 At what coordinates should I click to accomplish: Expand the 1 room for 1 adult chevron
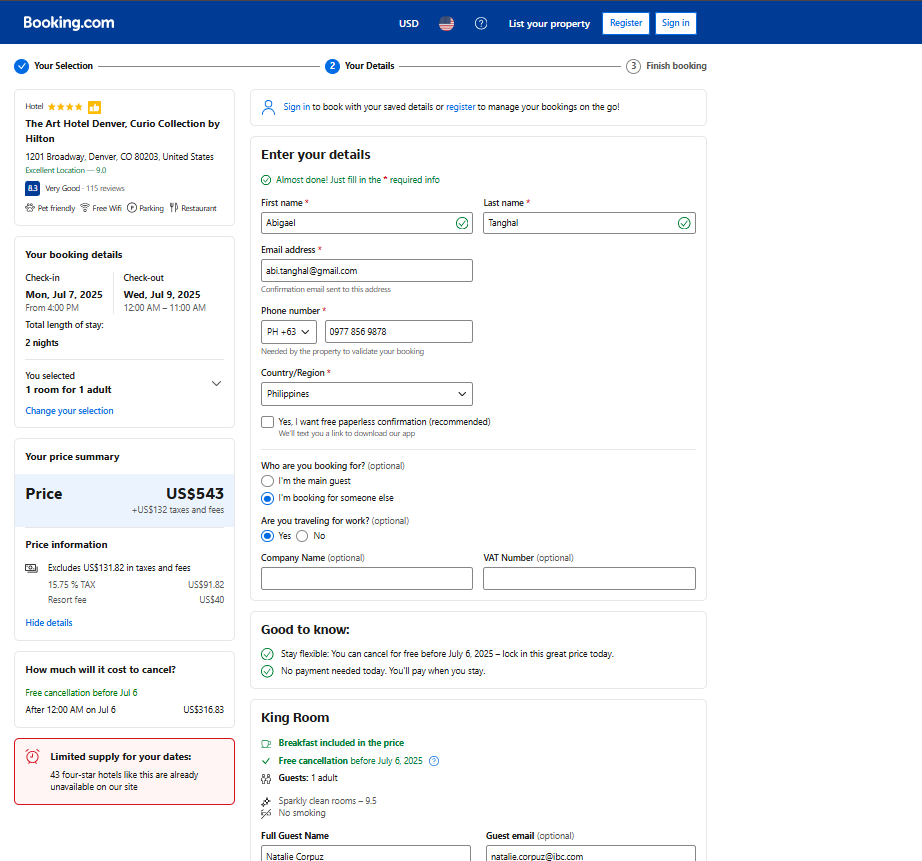216,383
